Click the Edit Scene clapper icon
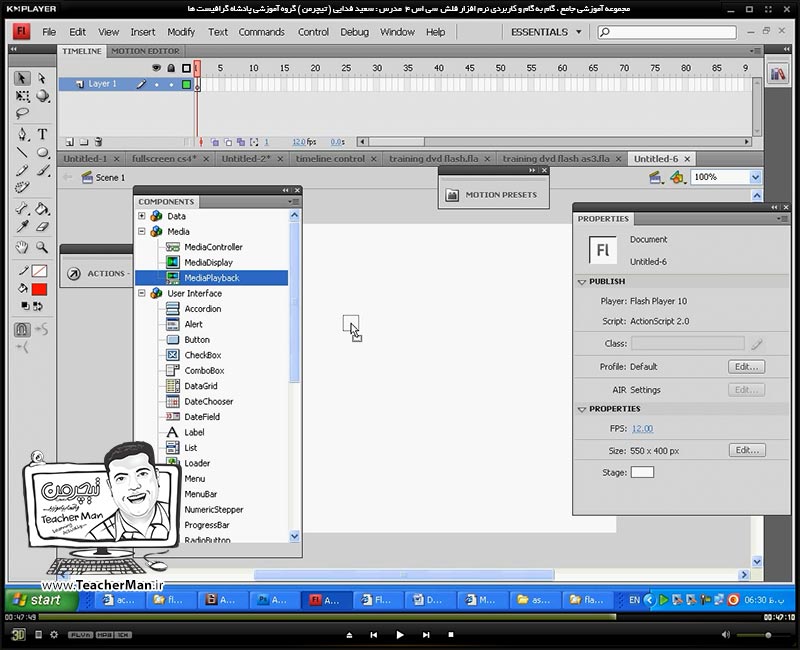 (656, 177)
